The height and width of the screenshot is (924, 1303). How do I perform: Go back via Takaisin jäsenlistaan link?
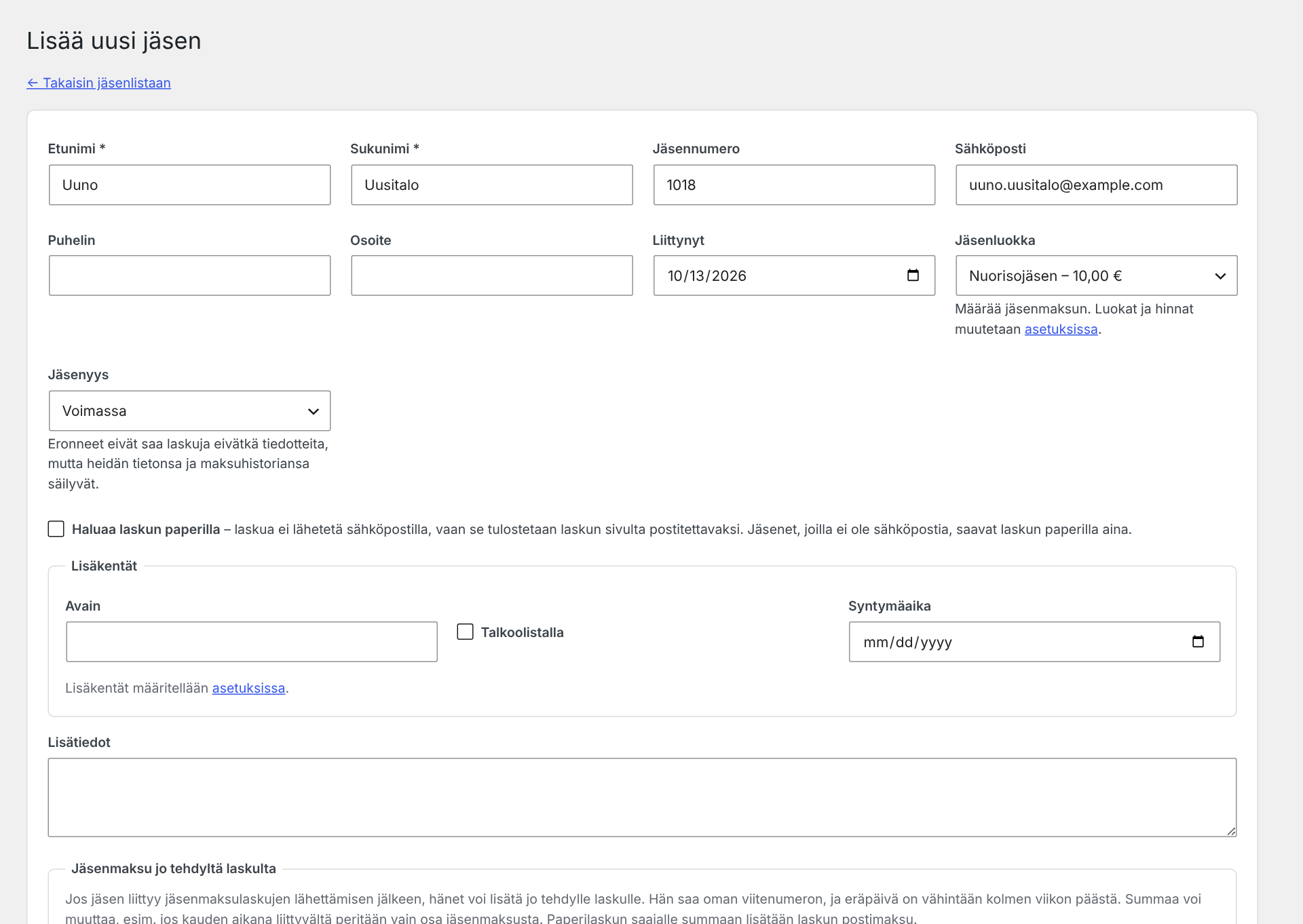tap(99, 83)
